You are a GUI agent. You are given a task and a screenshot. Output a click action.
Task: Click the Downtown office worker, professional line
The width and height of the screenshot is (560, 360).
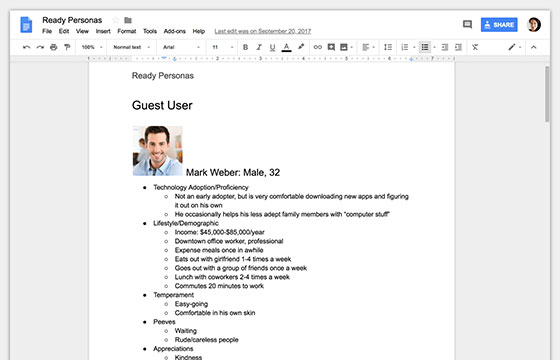pos(229,241)
